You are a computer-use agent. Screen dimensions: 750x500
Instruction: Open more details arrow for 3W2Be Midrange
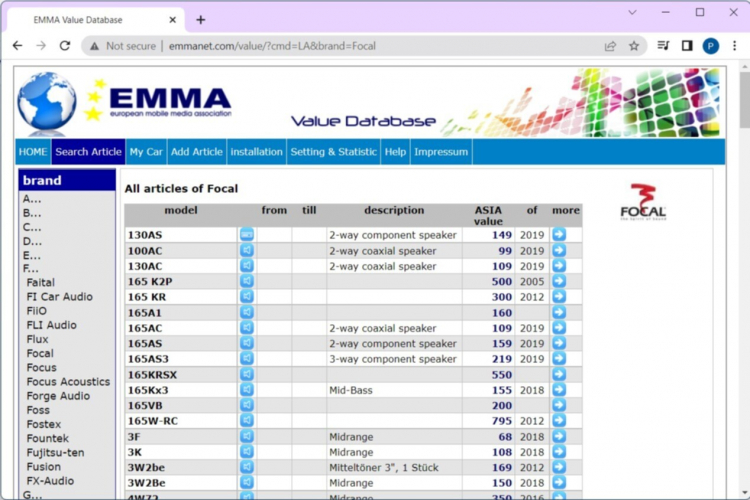(559, 482)
